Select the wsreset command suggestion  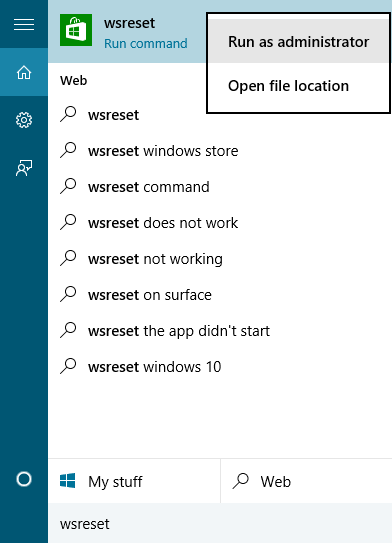coord(220,187)
